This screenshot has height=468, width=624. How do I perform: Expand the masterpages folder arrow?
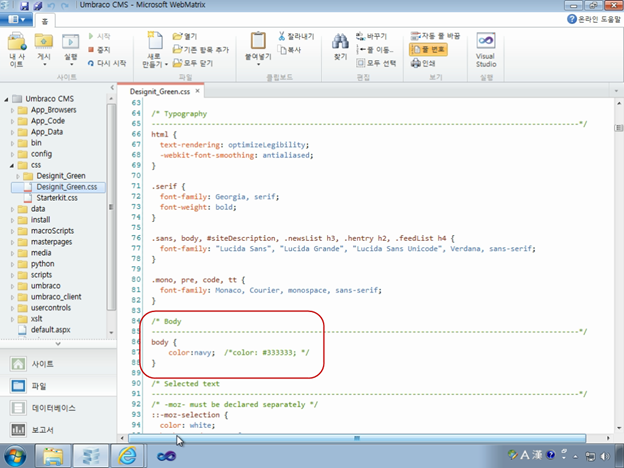[12, 242]
